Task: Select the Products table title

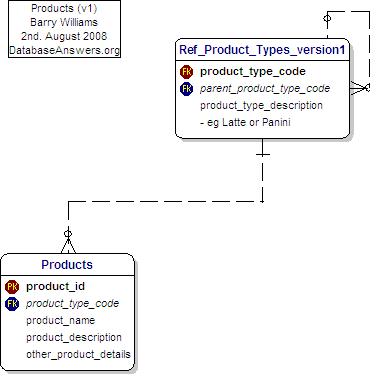Action: click(x=67, y=265)
